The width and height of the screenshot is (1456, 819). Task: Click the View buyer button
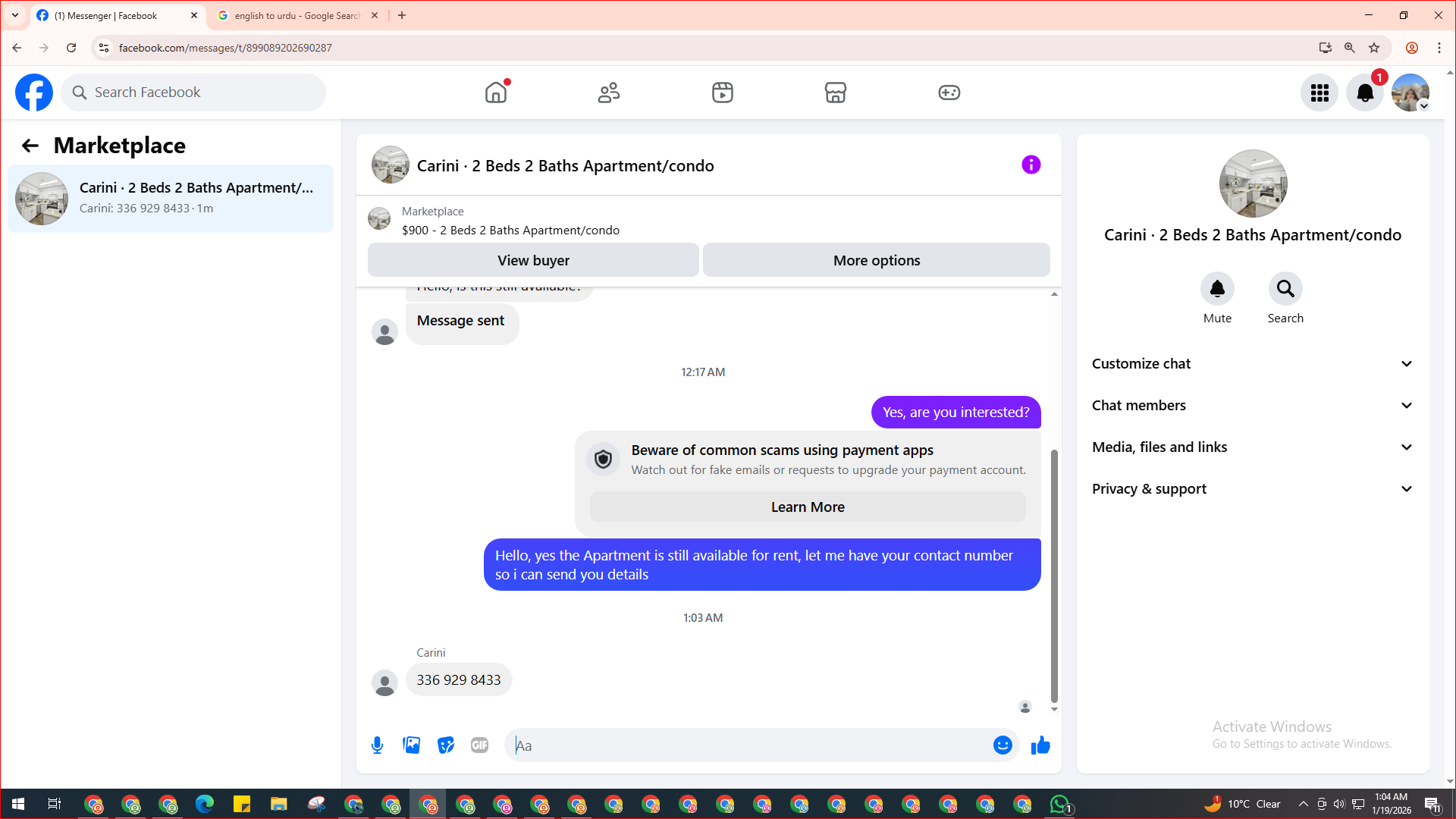tap(533, 260)
